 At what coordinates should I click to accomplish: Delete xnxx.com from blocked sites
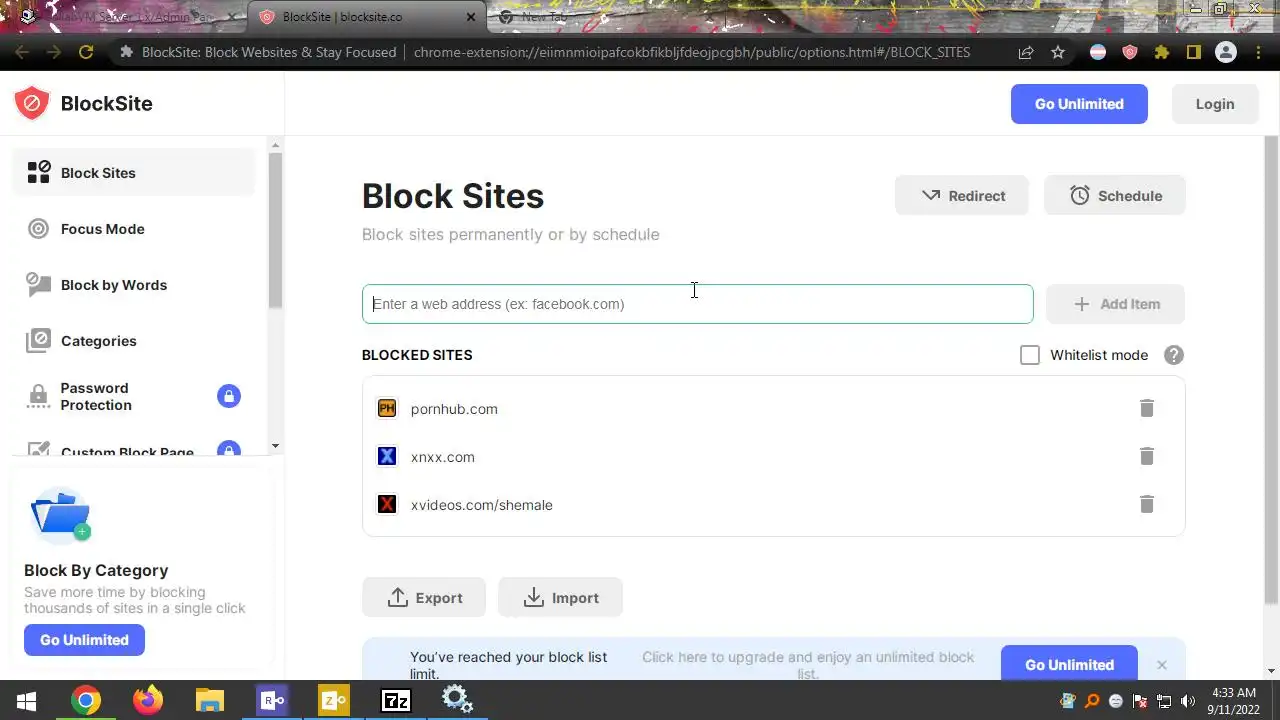click(1147, 456)
